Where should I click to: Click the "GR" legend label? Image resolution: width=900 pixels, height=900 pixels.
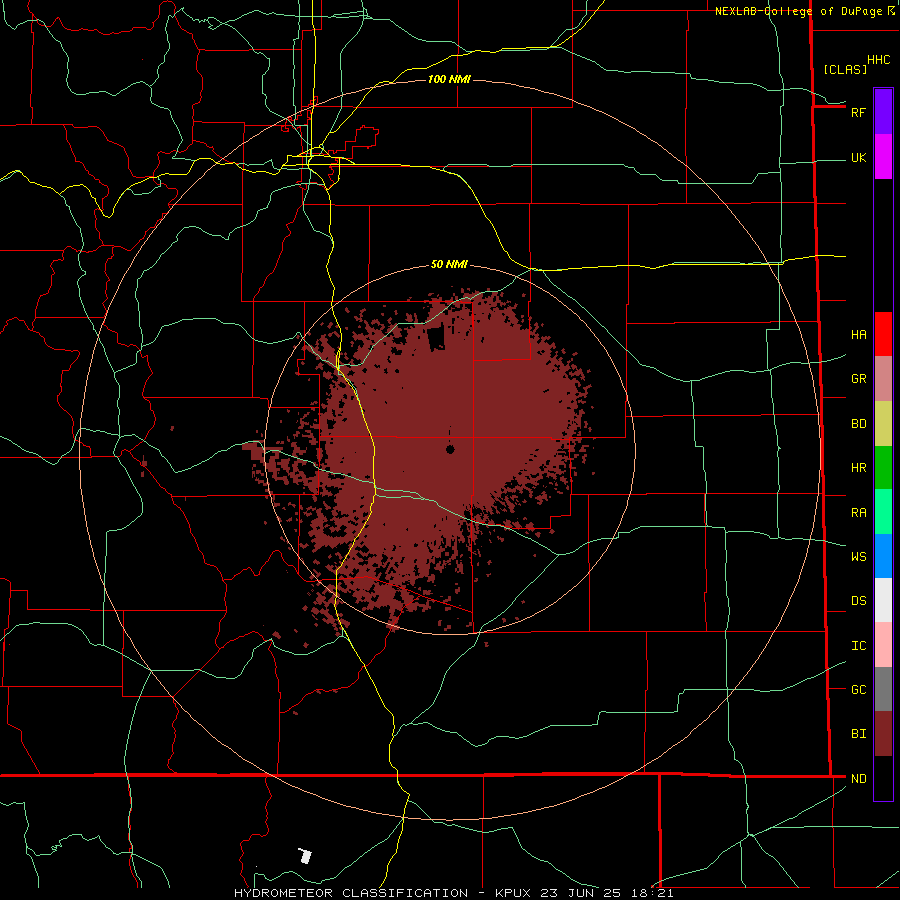point(858,379)
